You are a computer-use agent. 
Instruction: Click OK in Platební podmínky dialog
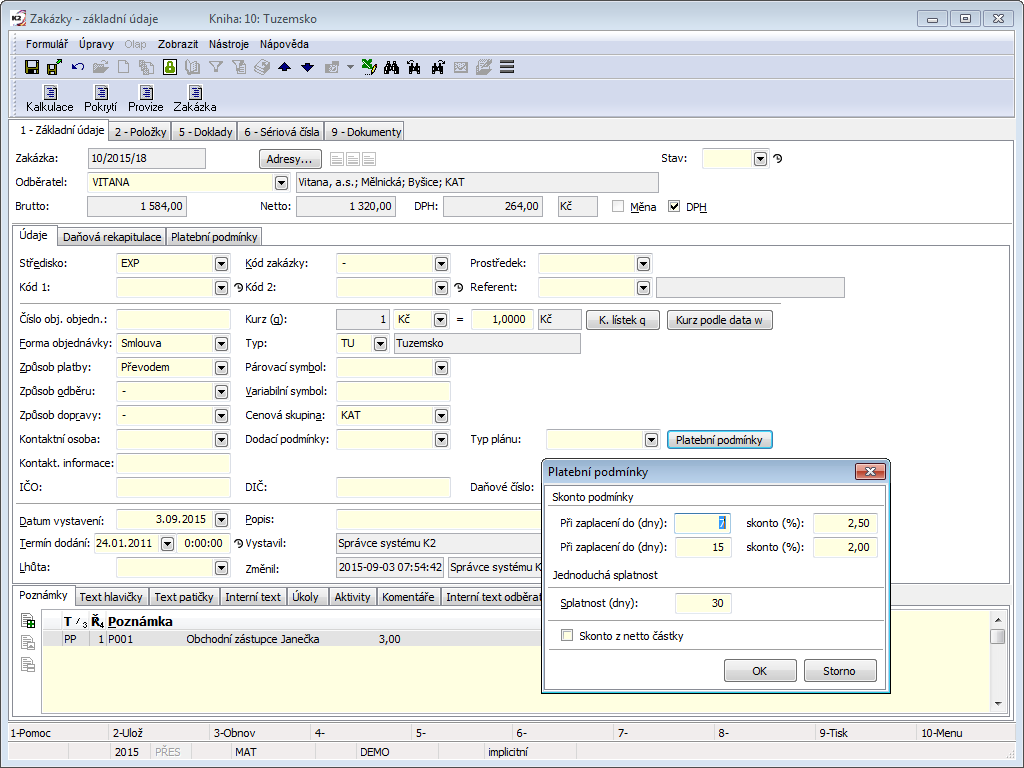point(759,671)
